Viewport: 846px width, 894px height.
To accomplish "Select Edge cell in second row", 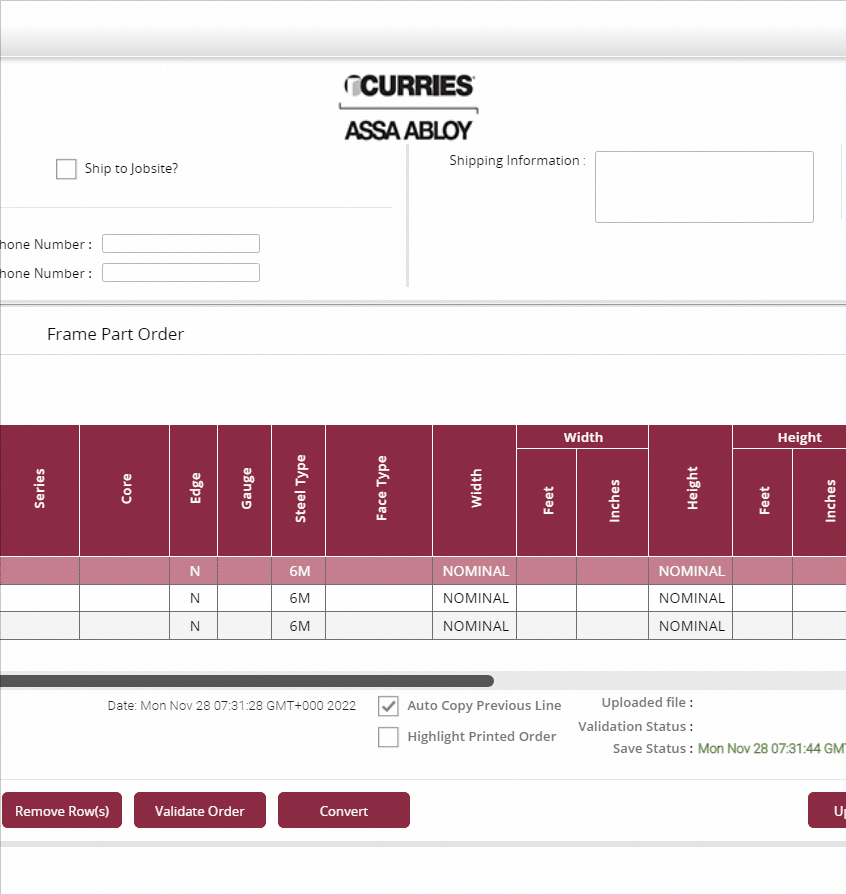I will 194,598.
